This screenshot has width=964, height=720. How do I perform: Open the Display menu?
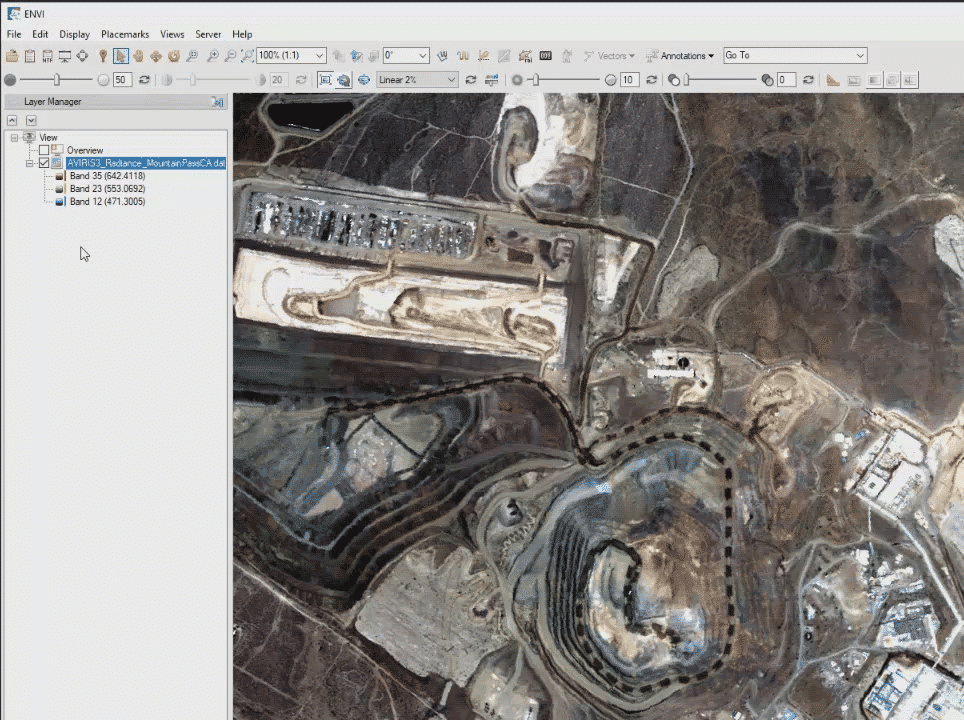74,34
